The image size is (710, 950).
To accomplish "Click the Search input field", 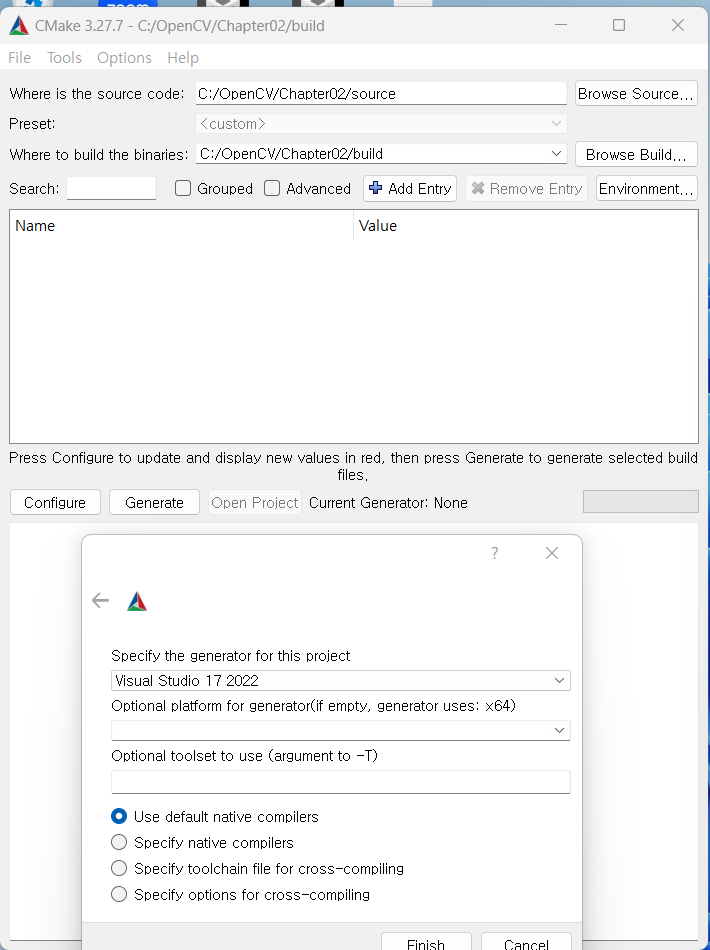I will 111,188.
